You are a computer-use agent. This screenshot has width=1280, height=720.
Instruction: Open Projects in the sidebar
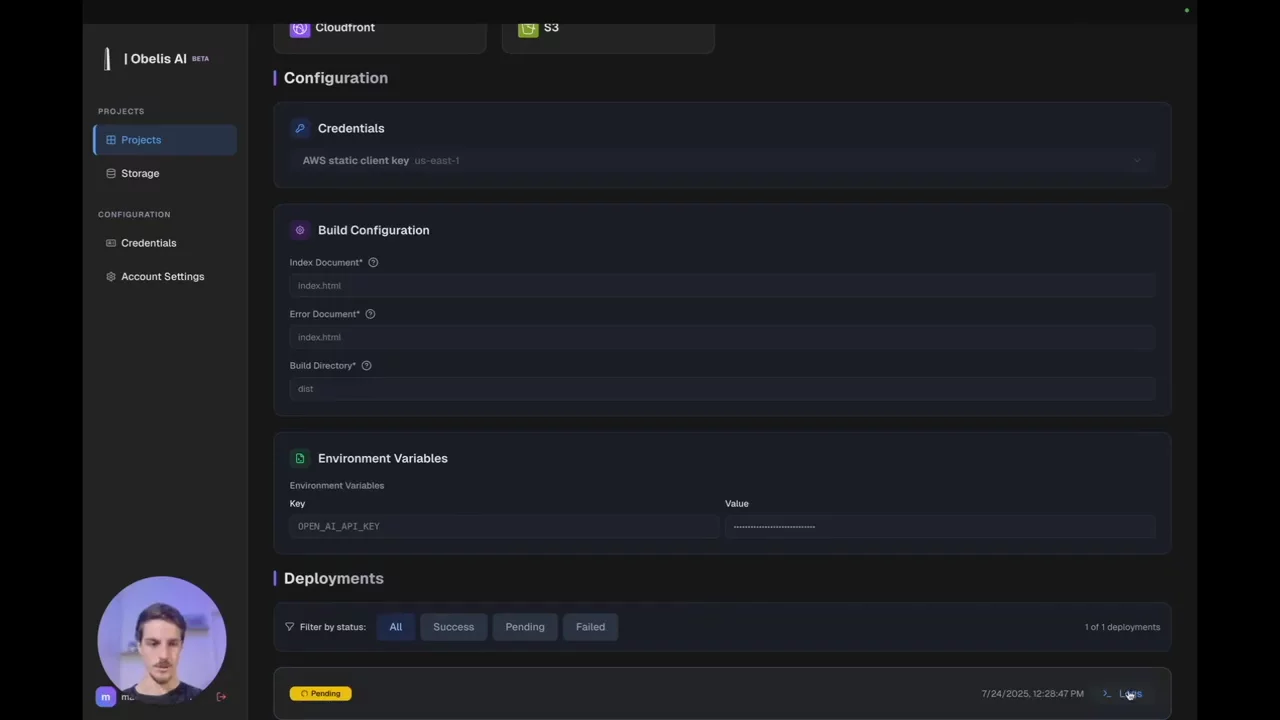point(165,140)
